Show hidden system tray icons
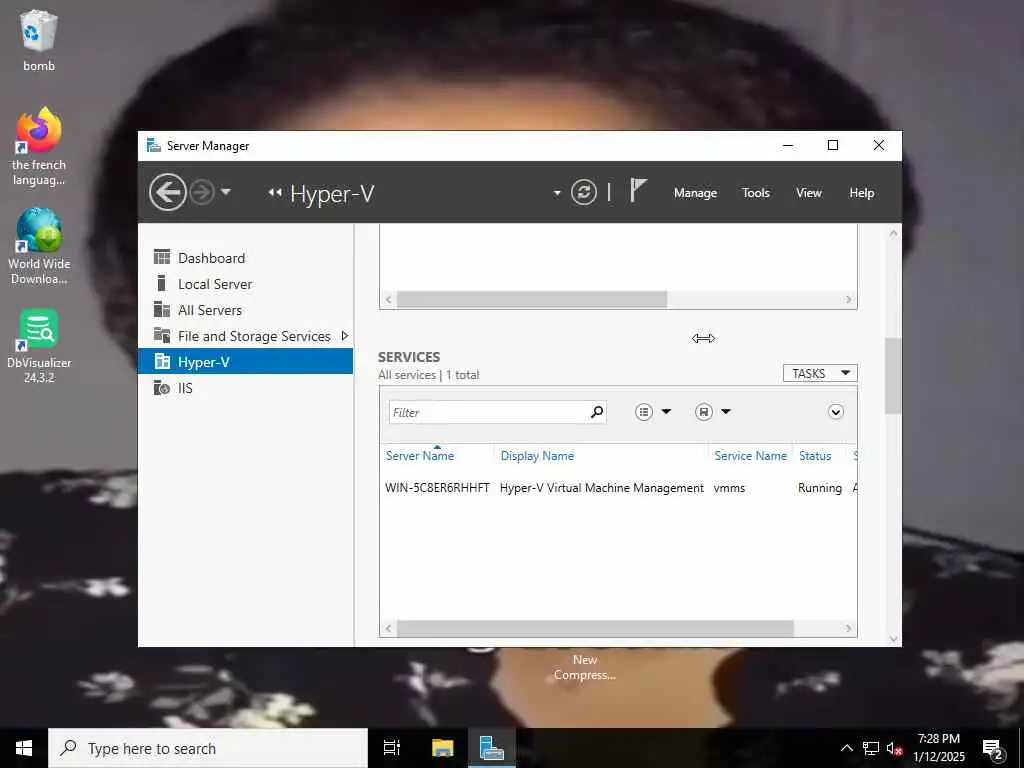This screenshot has width=1024, height=768. [x=846, y=748]
